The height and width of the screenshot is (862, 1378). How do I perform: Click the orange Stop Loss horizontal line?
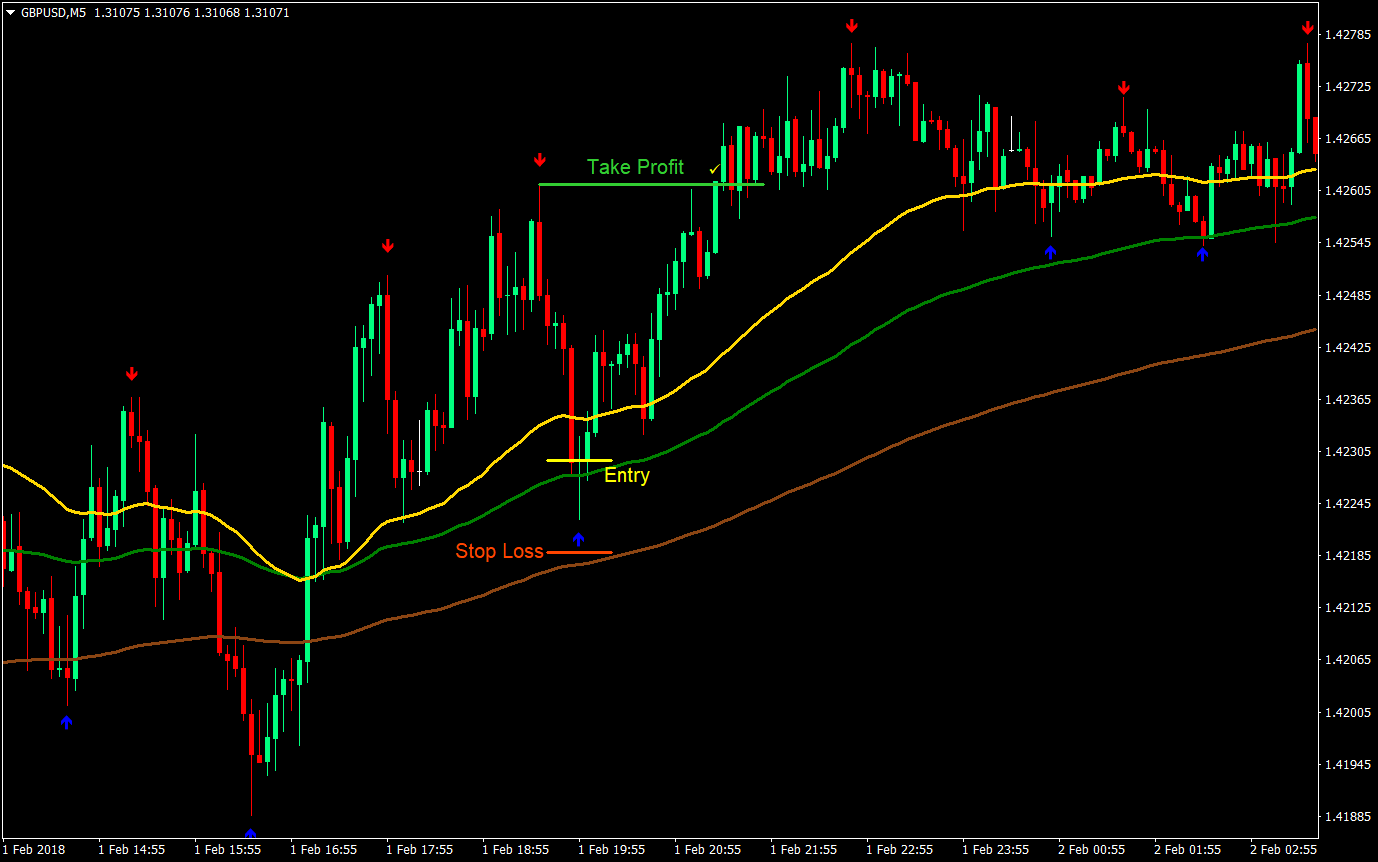point(579,552)
